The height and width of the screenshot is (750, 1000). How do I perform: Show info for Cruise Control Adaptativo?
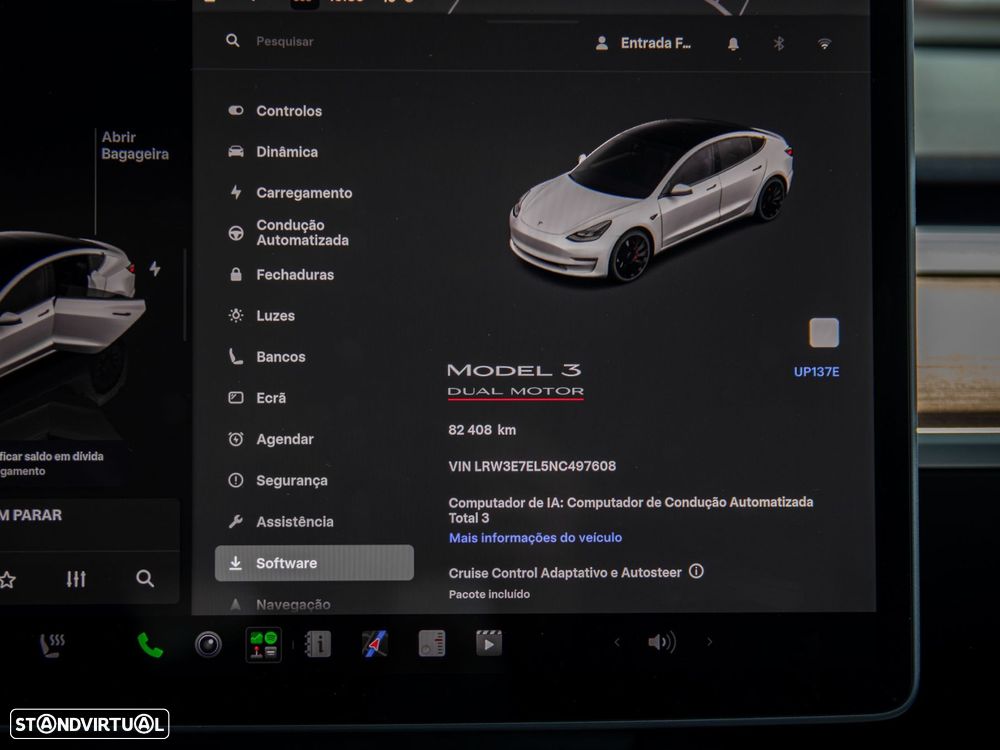(x=696, y=571)
